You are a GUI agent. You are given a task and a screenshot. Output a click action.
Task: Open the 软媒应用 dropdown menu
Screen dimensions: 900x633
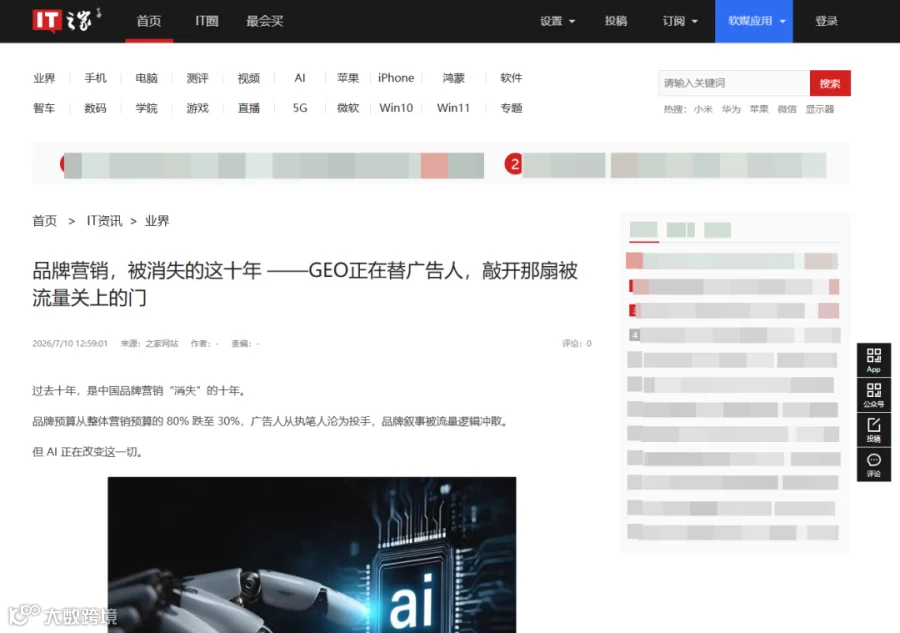click(x=754, y=21)
